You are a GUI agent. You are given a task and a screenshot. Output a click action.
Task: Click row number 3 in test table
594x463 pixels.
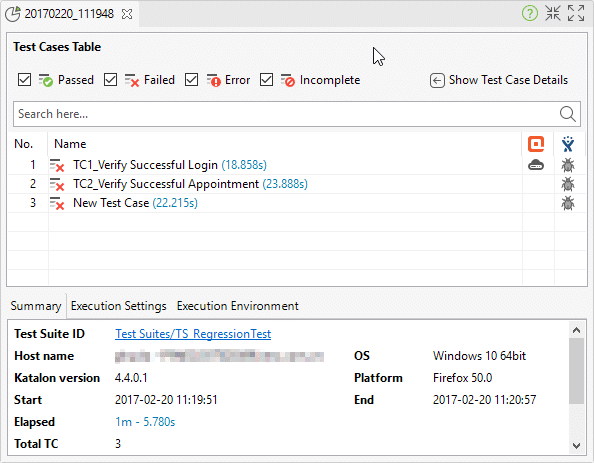coord(33,203)
